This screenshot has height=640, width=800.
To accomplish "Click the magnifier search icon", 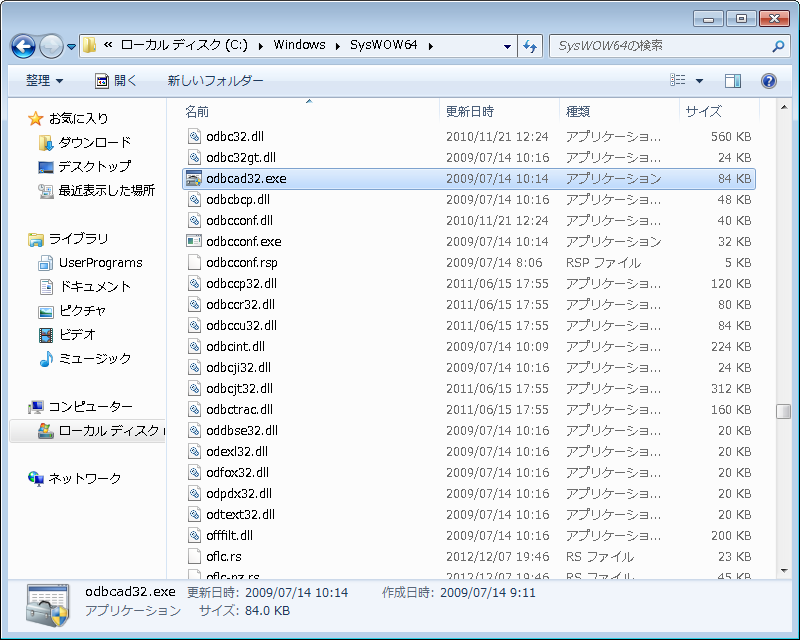I will tap(778, 46).
